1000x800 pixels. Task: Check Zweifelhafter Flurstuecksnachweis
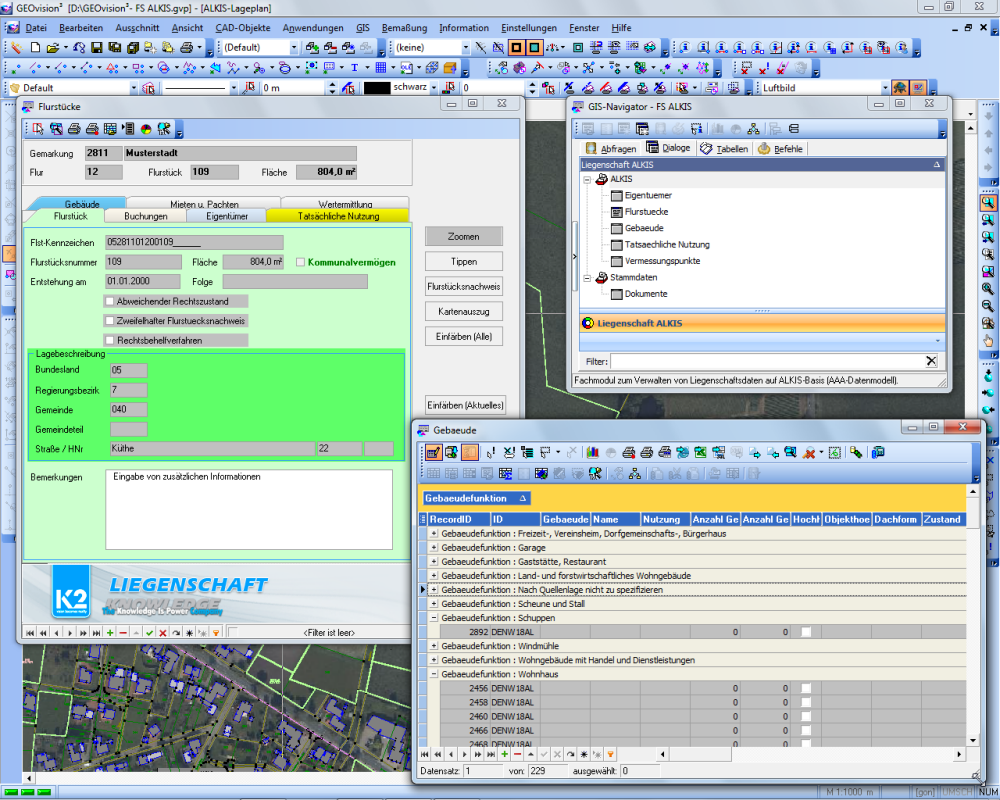click(x=110, y=321)
